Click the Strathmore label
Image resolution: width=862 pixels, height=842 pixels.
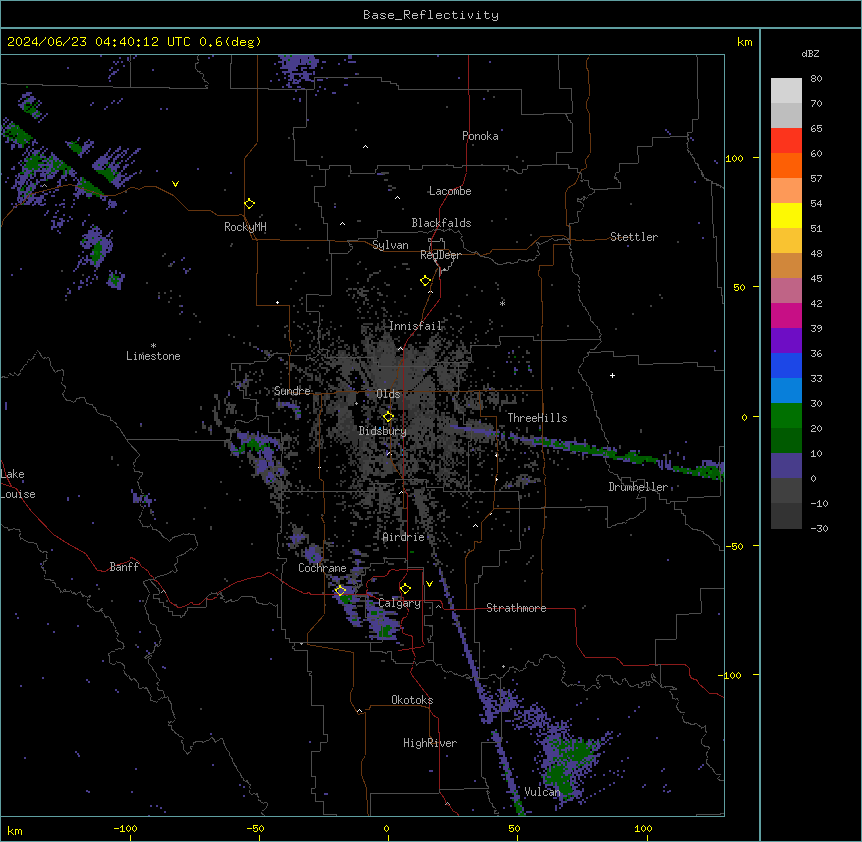(x=516, y=608)
